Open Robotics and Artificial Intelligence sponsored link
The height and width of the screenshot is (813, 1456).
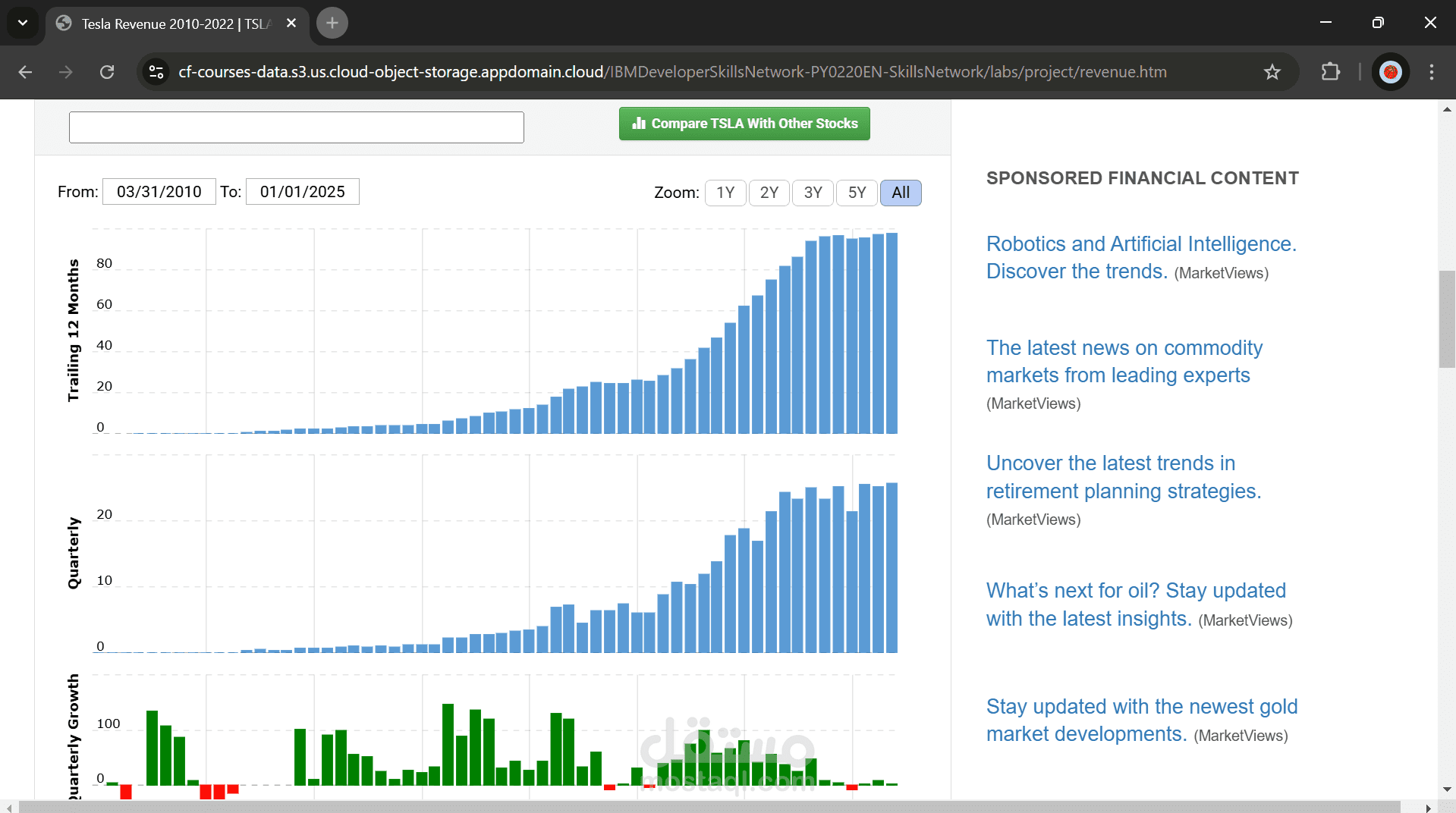tap(1141, 258)
